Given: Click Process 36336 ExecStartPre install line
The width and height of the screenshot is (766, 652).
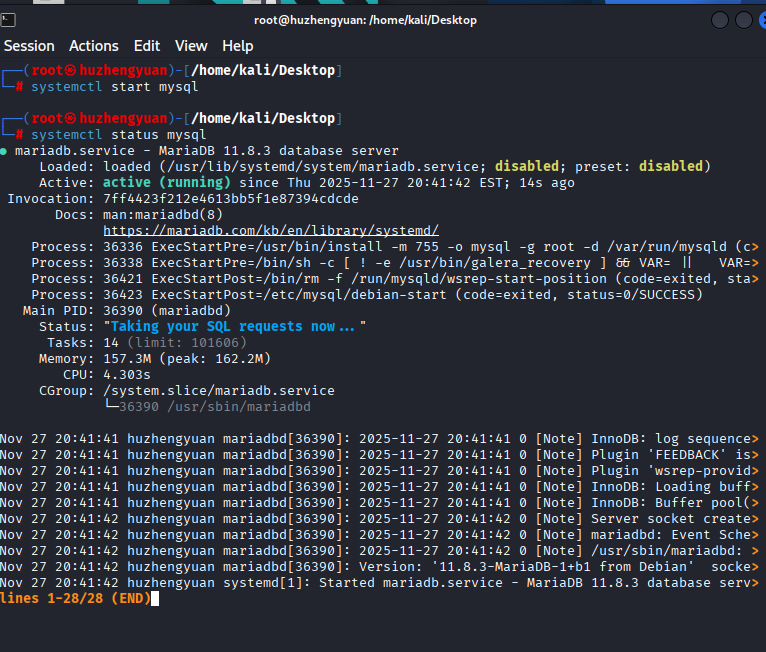Looking at the screenshot, I should 395,247.
